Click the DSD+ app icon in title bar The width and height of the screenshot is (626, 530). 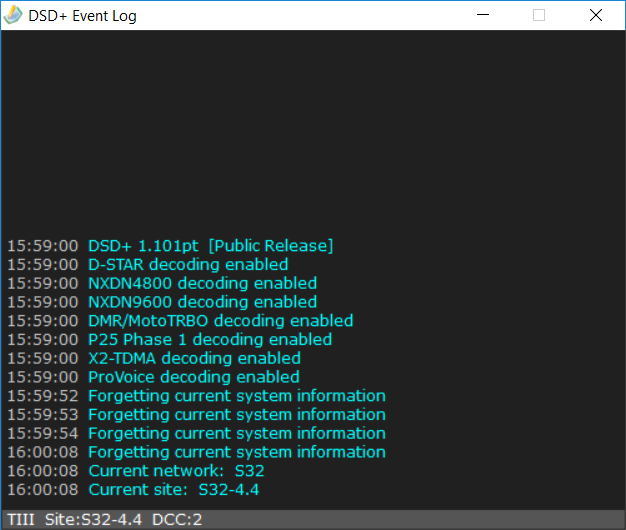(13, 15)
